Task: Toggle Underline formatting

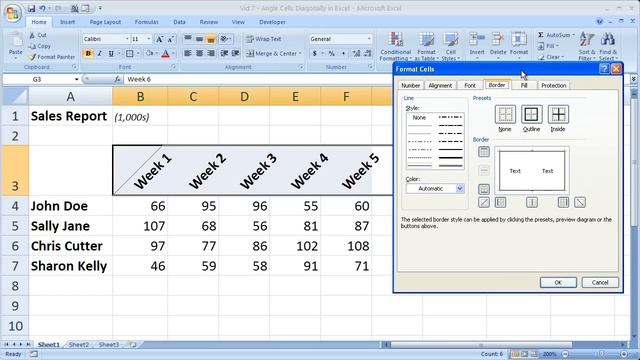Action: pyautogui.click(x=111, y=53)
